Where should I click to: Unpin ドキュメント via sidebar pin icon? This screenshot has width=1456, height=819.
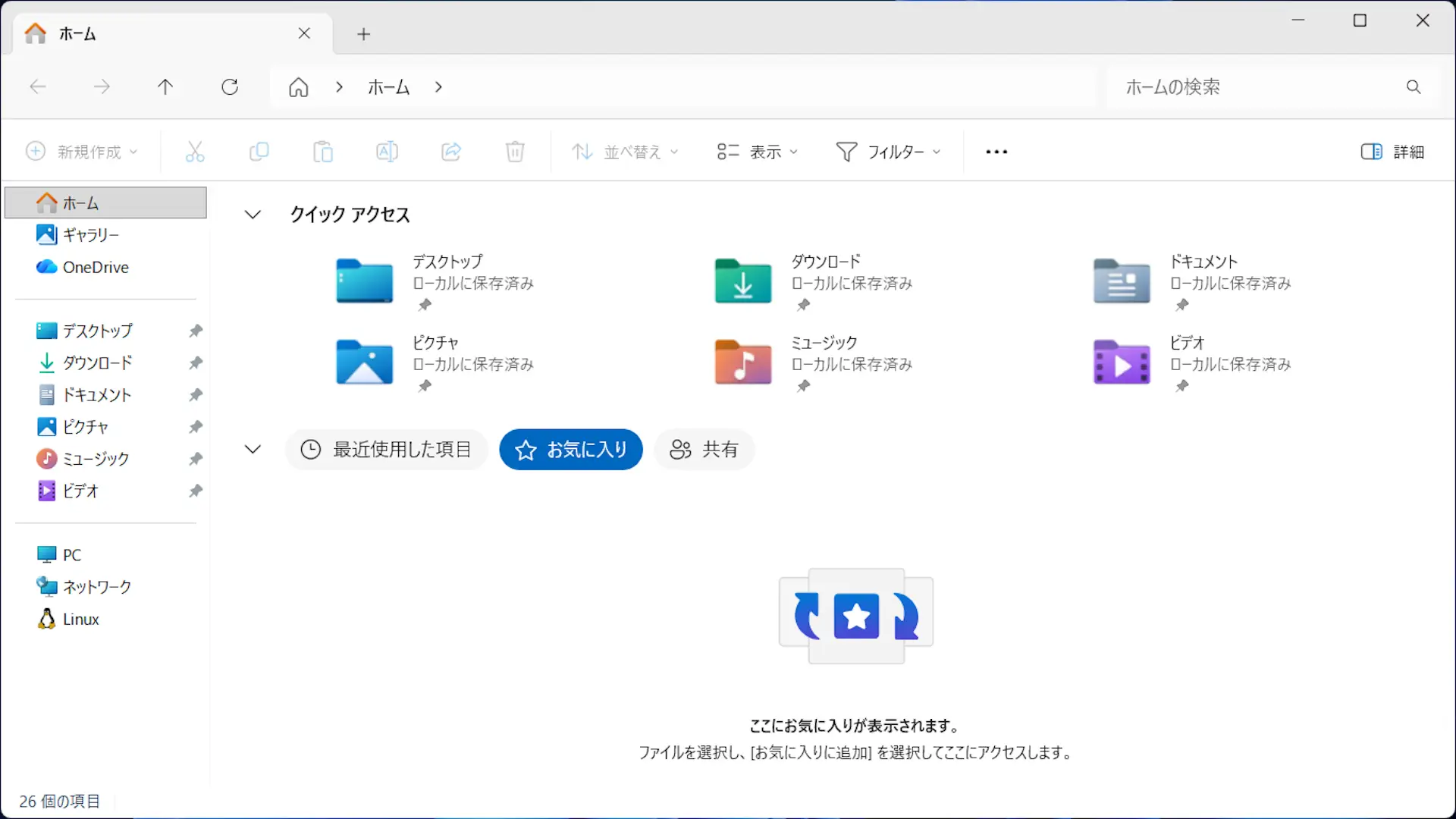[196, 394]
